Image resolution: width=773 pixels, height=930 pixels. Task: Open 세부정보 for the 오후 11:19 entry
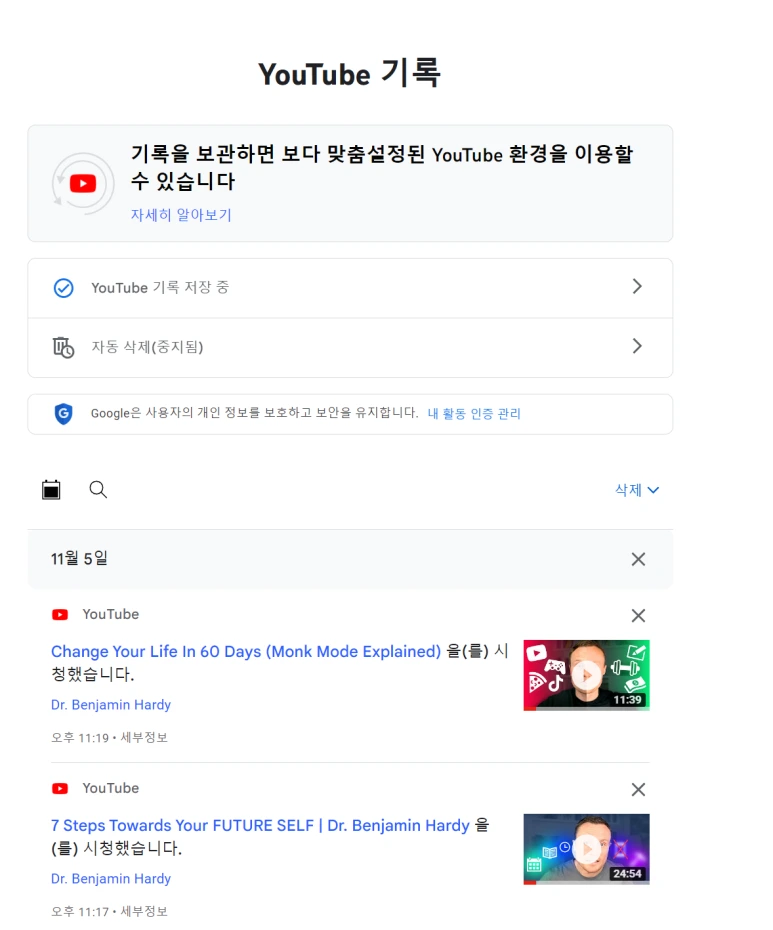[x=144, y=737]
